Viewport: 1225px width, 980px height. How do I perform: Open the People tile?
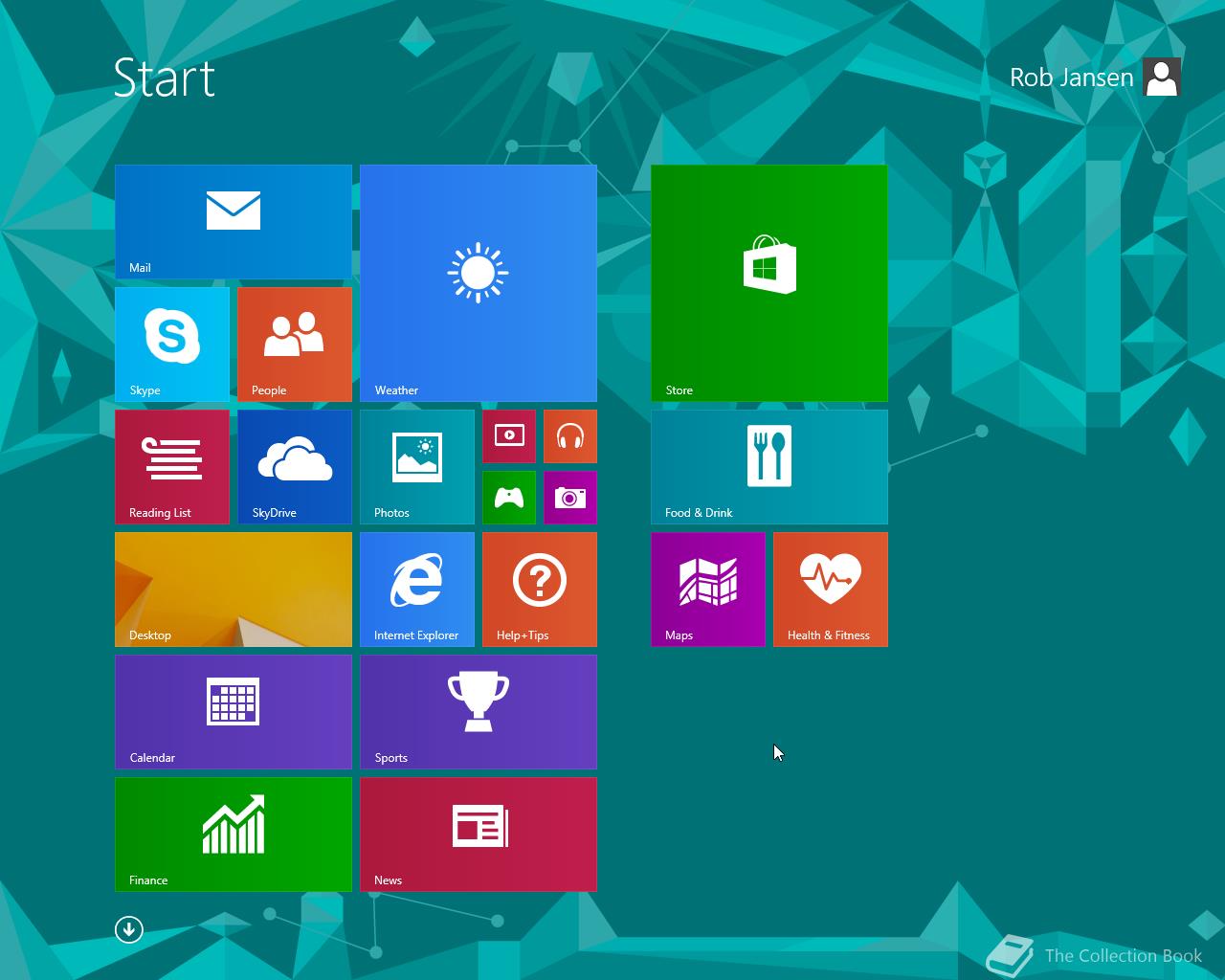point(295,345)
